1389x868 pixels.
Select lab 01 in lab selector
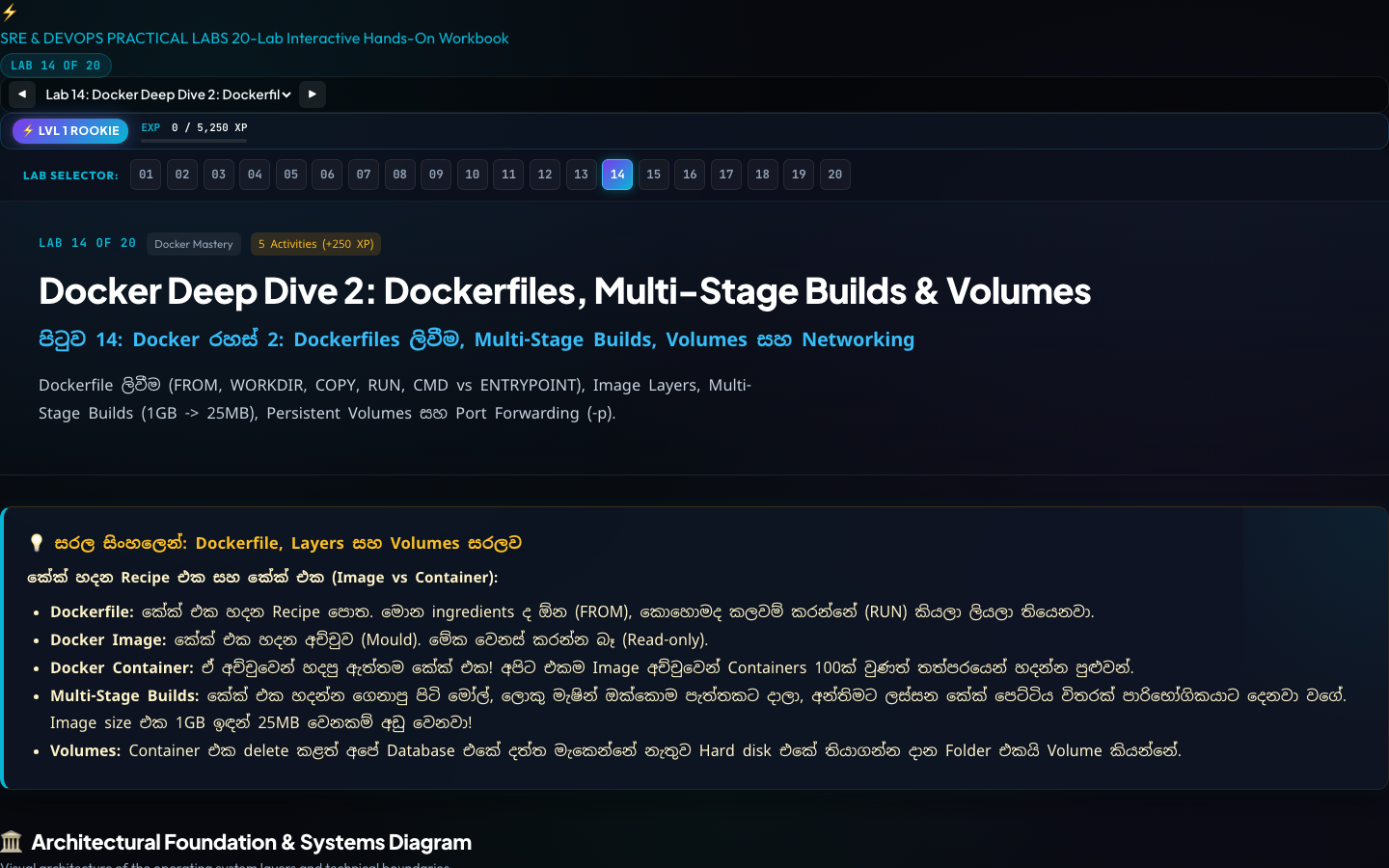[146, 175]
